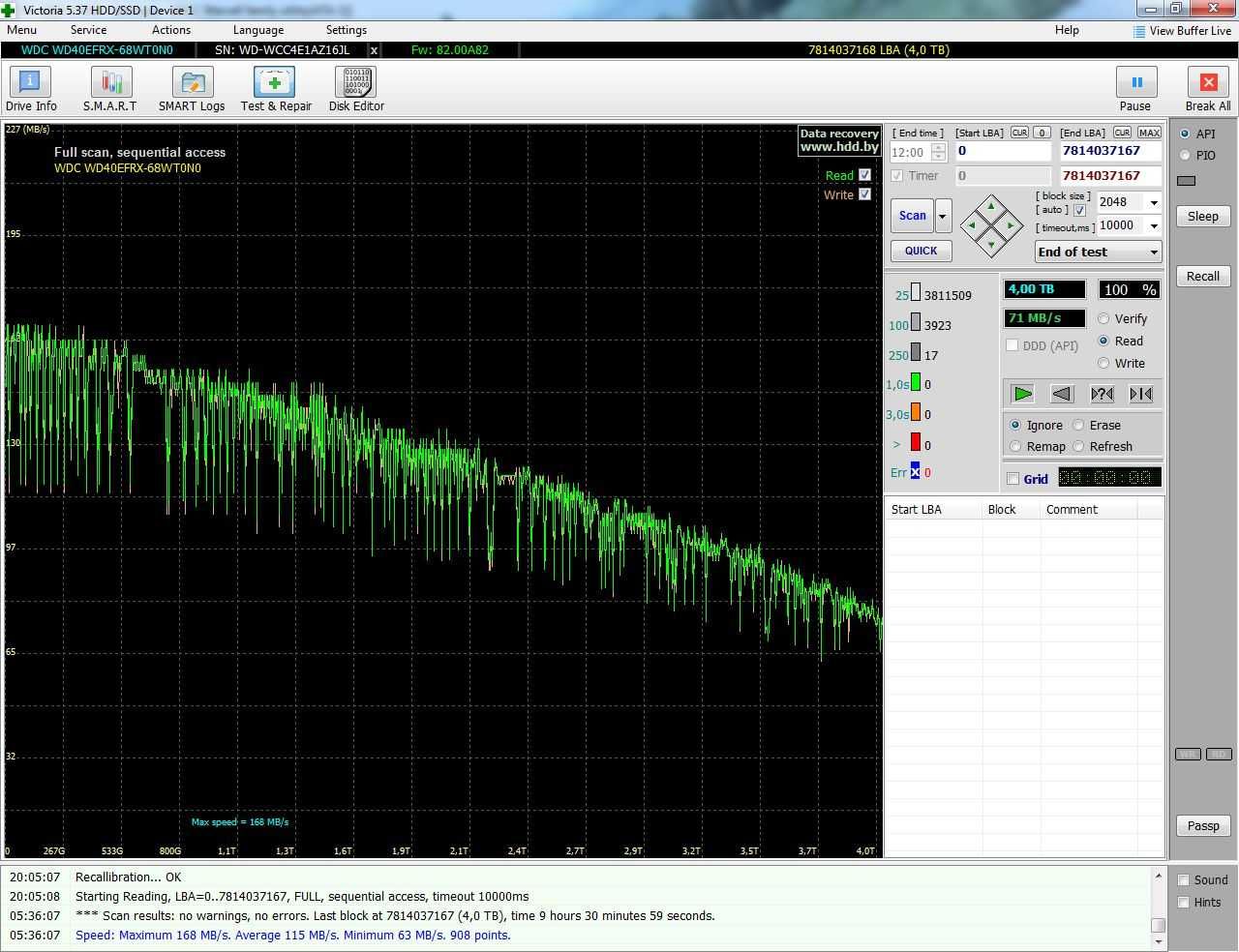Select the Refresh radio button
1239x952 pixels.
coord(1078,446)
